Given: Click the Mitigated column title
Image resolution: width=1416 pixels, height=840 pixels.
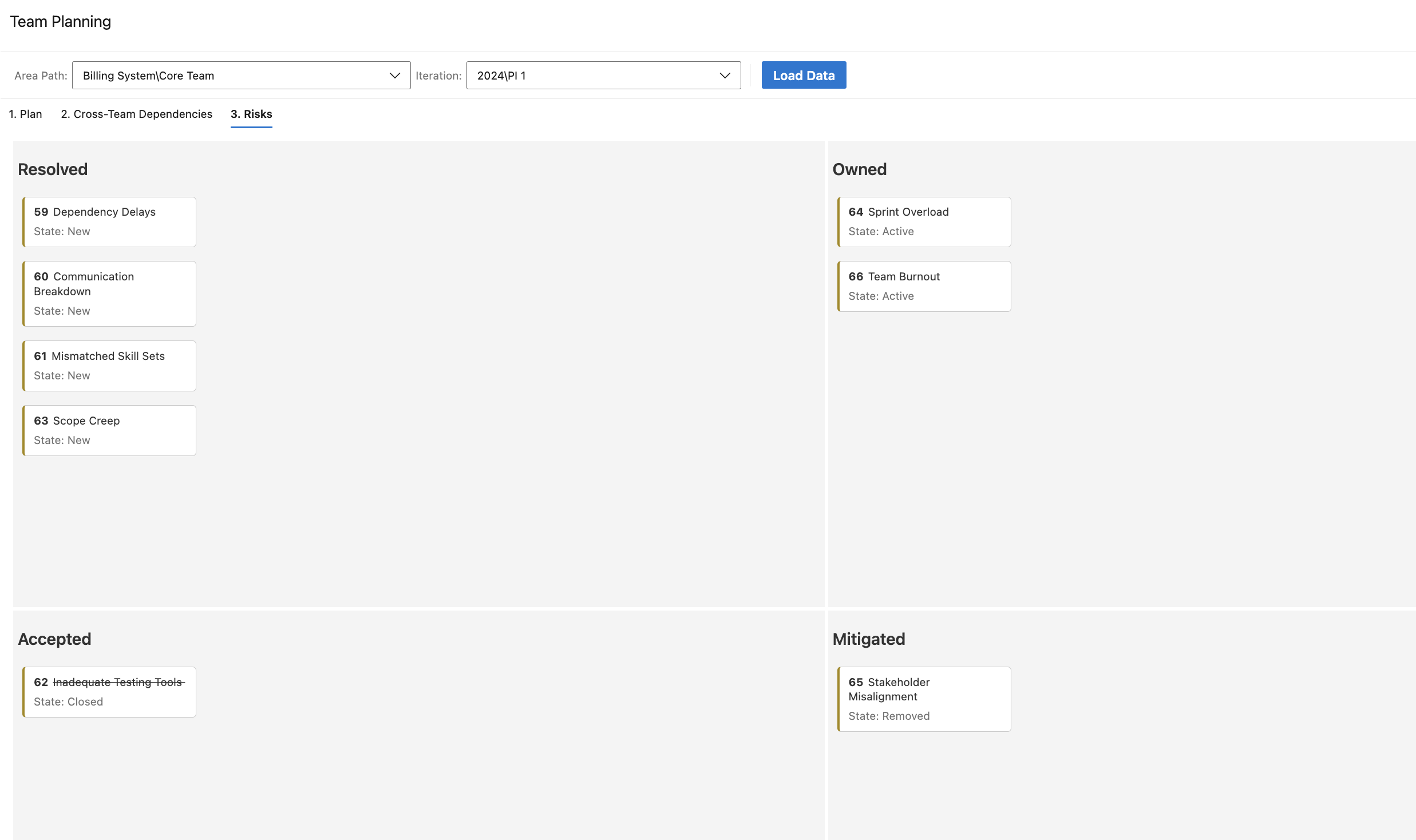Looking at the screenshot, I should [869, 639].
